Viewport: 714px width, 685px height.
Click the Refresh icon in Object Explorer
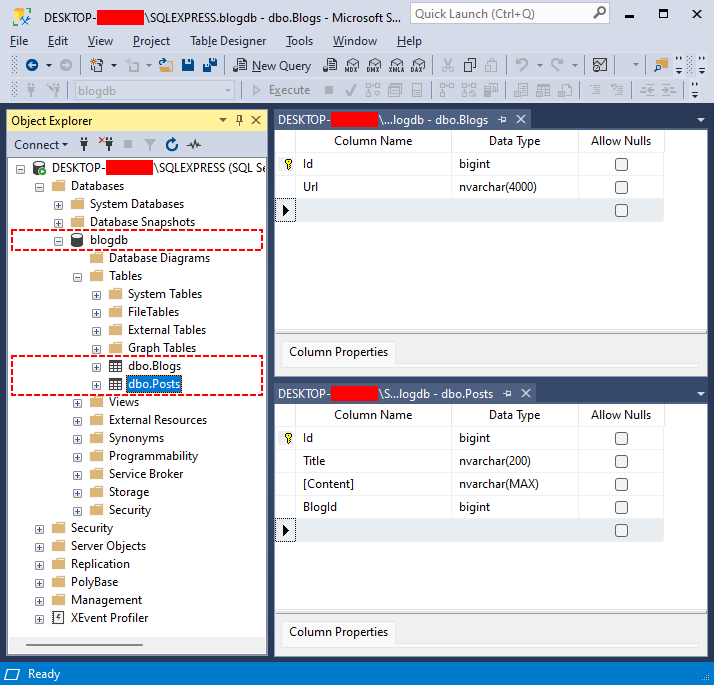coord(172,144)
